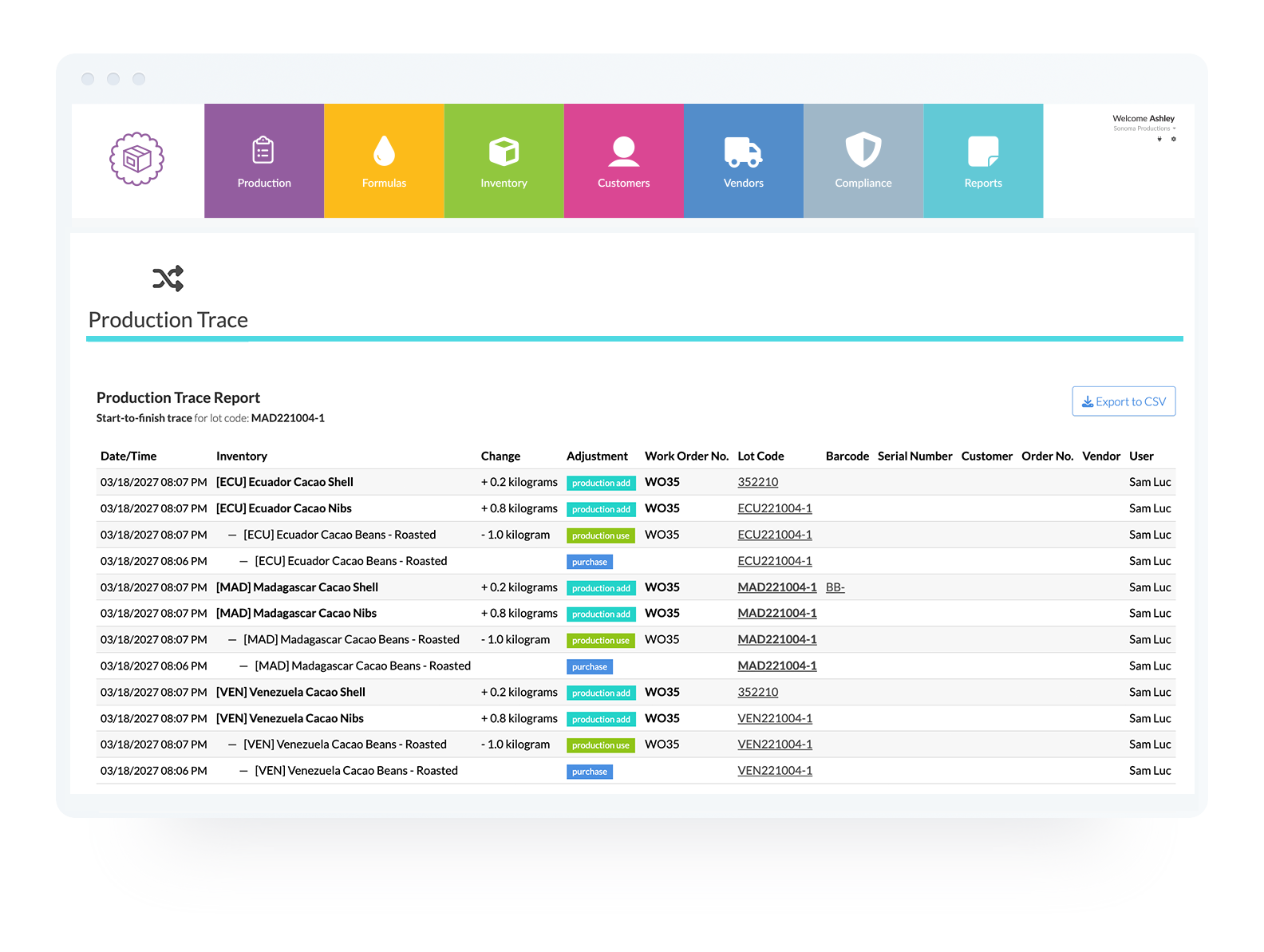The image size is (1264, 952).
Task: Click purchase tag for Ecuador Cacao Beans
Action: tap(590, 562)
